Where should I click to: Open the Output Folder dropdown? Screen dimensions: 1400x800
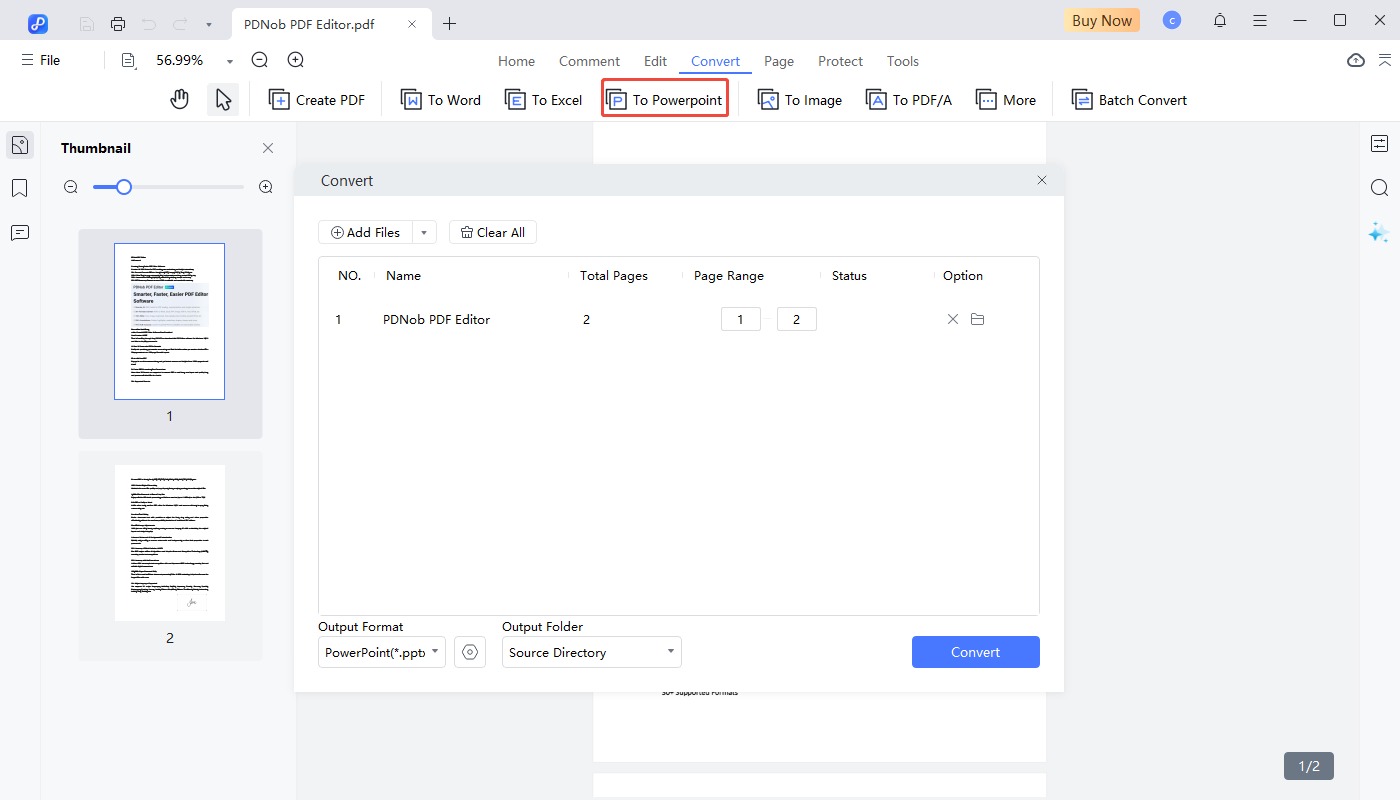(592, 652)
